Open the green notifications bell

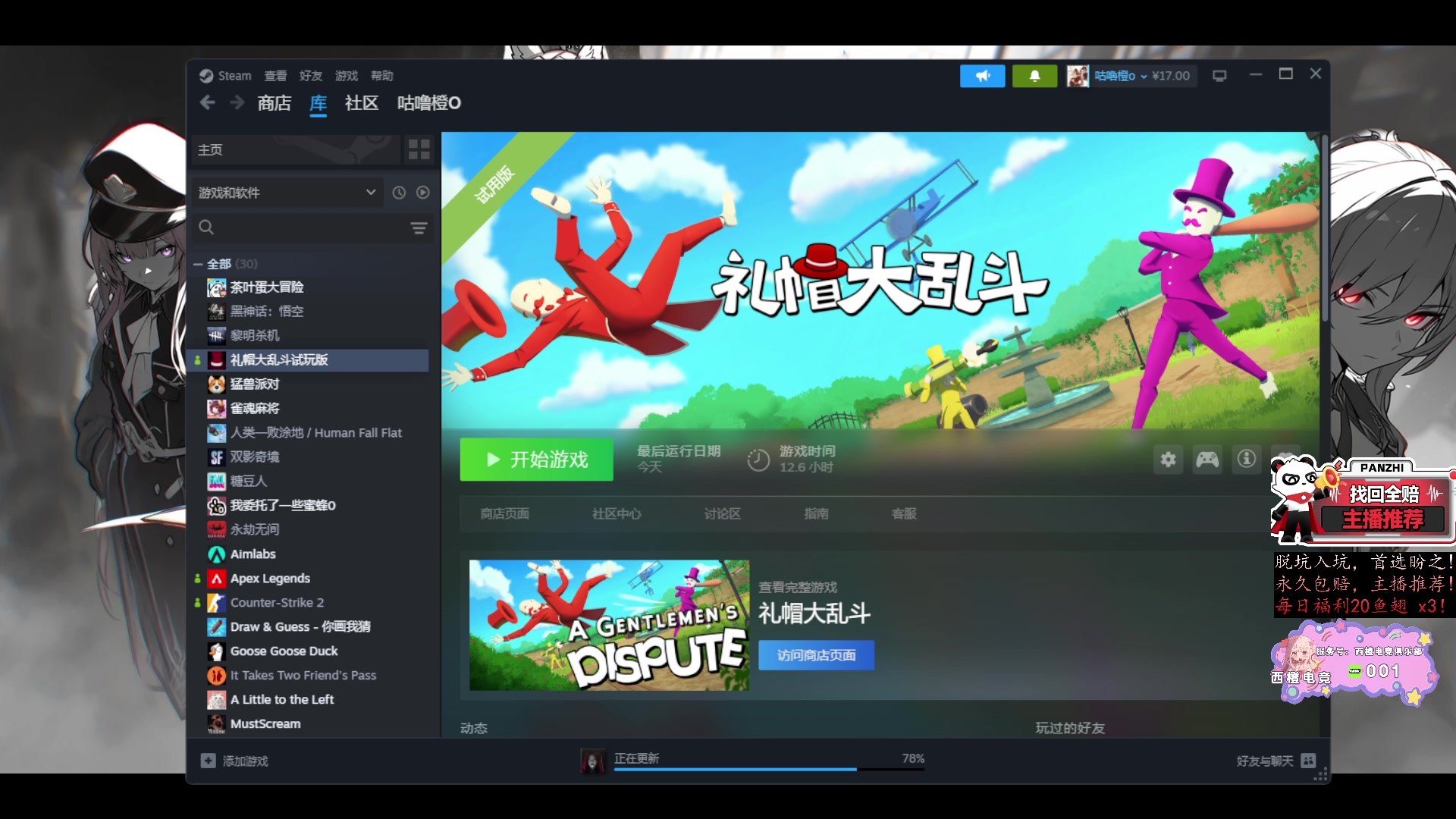[1034, 76]
